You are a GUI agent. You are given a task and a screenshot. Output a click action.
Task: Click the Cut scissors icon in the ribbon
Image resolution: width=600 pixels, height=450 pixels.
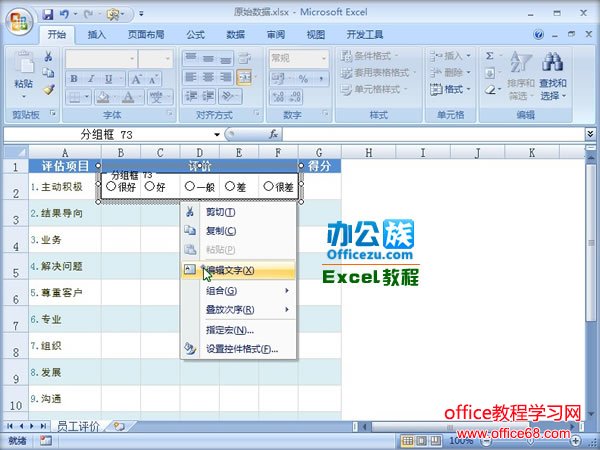point(48,56)
